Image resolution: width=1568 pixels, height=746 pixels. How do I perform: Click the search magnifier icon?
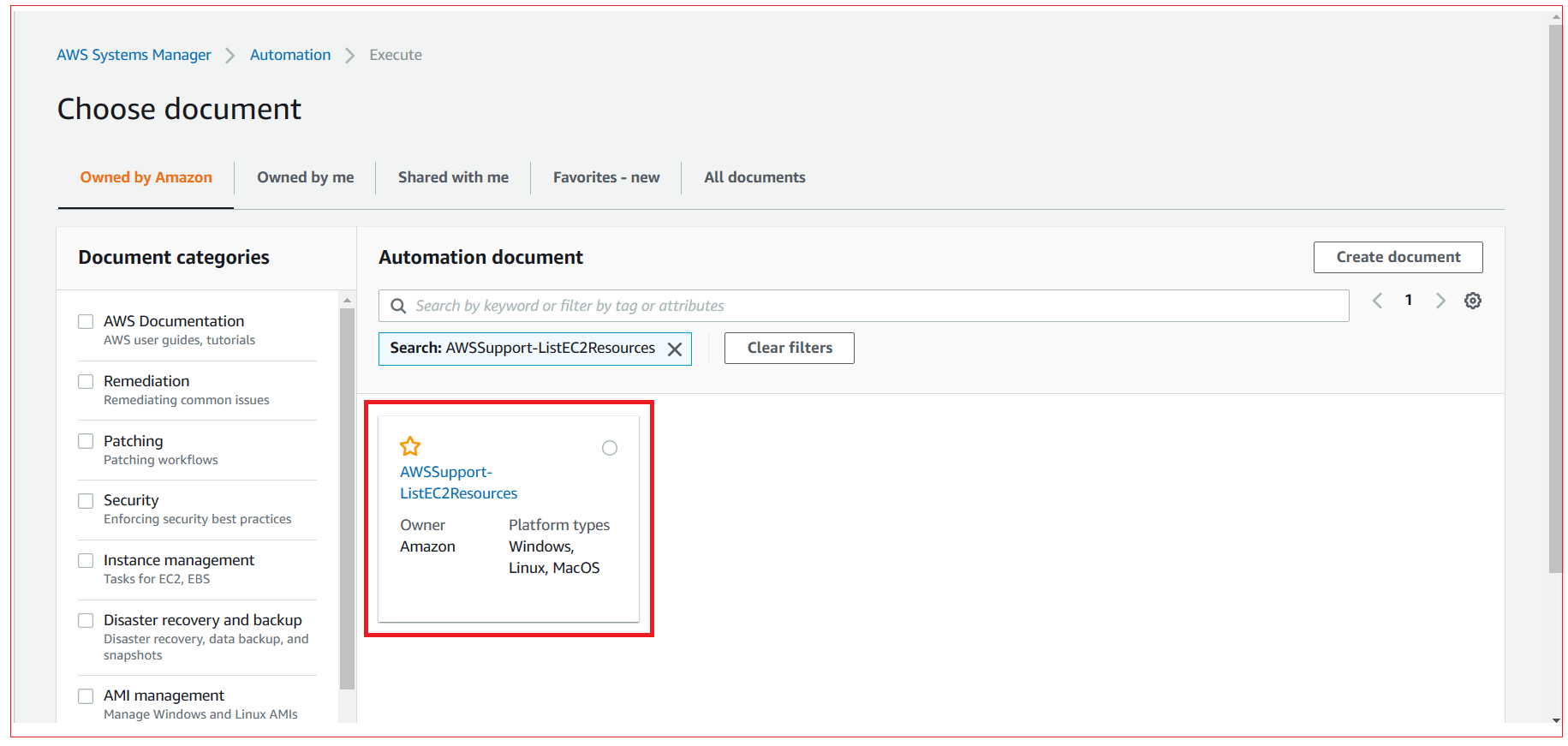point(398,306)
